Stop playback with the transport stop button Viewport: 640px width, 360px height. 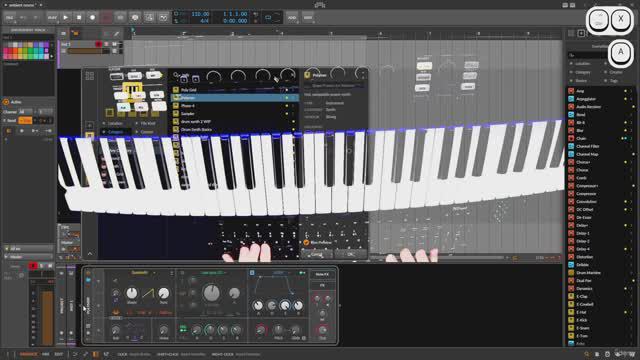pos(79,18)
